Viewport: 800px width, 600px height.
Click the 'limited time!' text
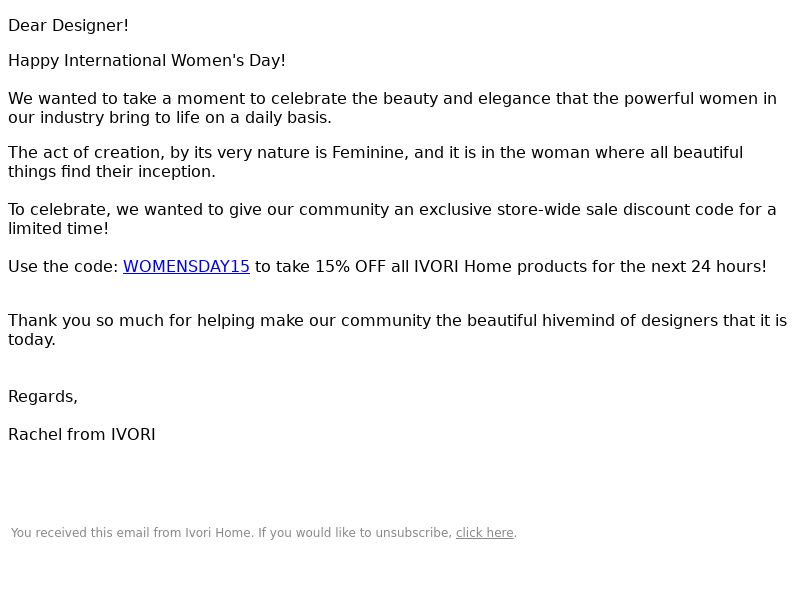pos(59,229)
